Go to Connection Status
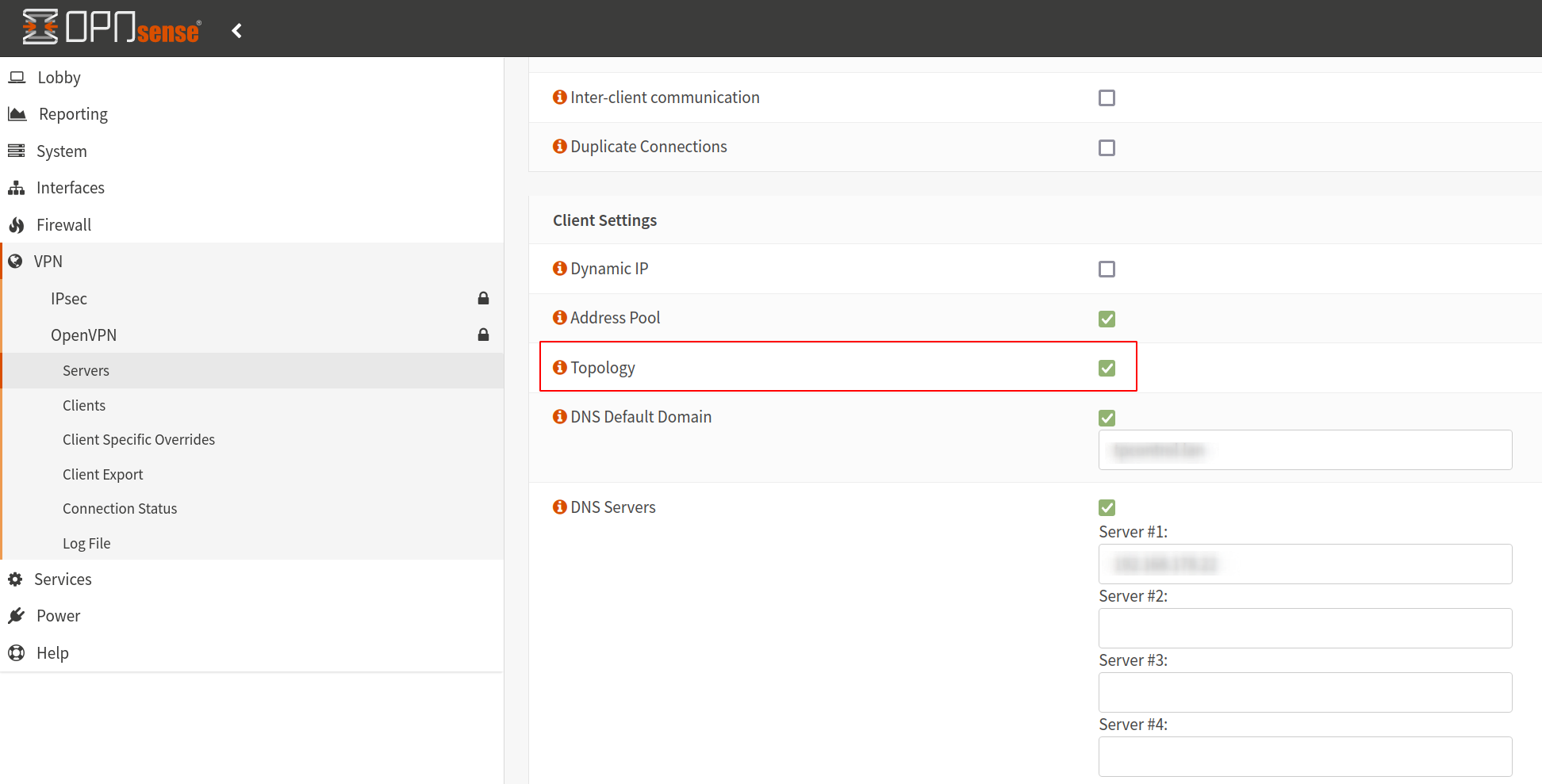The width and height of the screenshot is (1542, 784). [x=120, y=509]
